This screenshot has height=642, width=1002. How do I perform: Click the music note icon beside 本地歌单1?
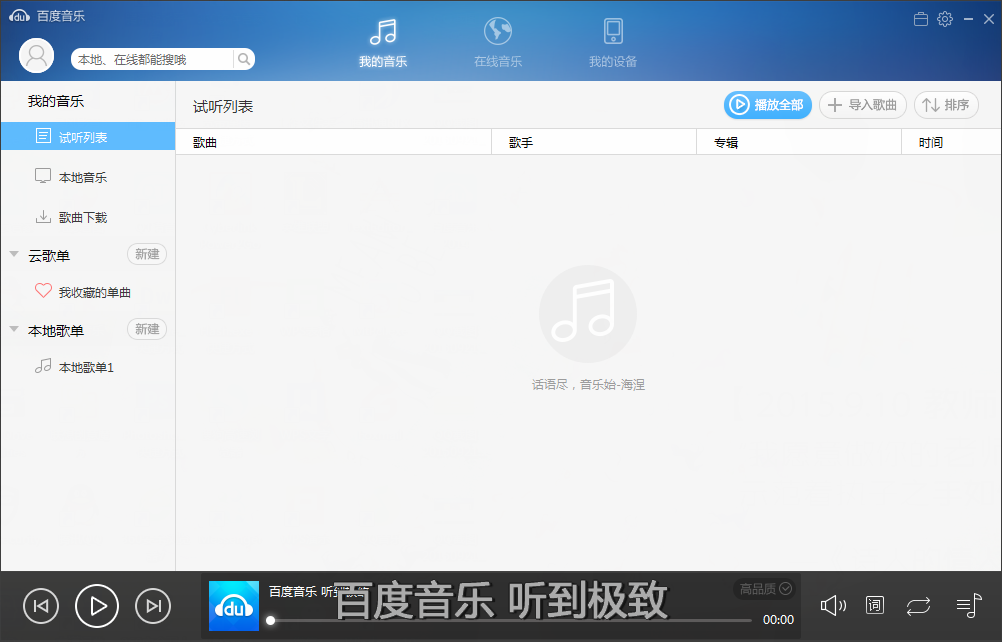(43, 365)
